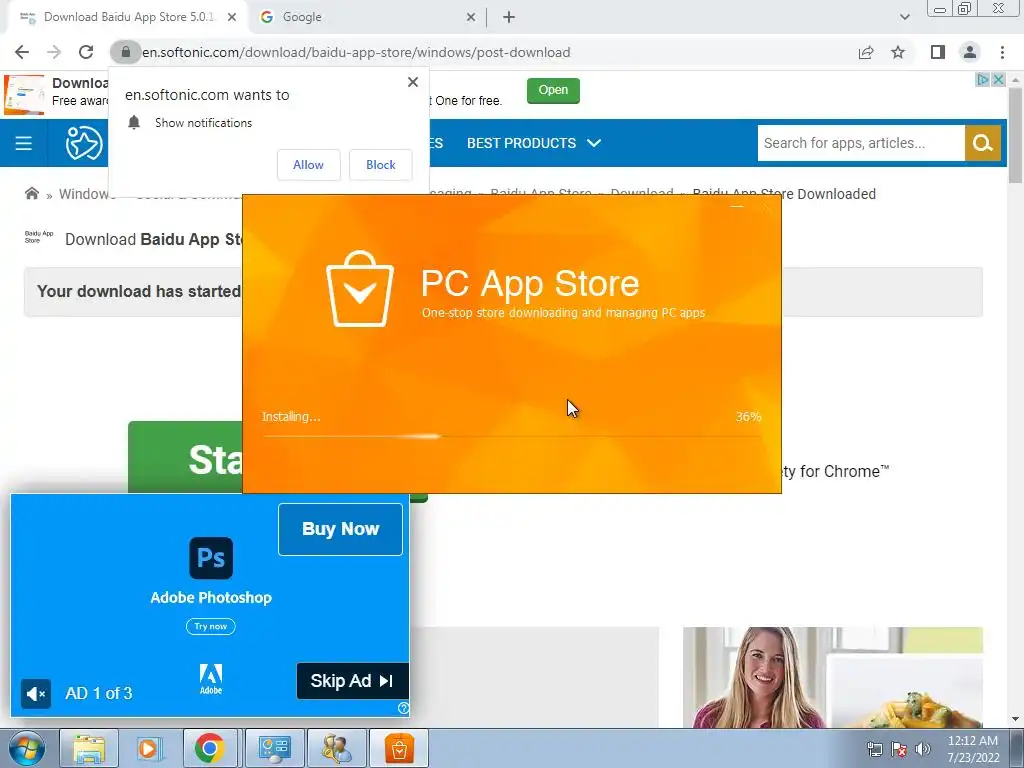The height and width of the screenshot is (768, 1024).
Task: Click the Softonic star logo
Action: click(x=84, y=143)
